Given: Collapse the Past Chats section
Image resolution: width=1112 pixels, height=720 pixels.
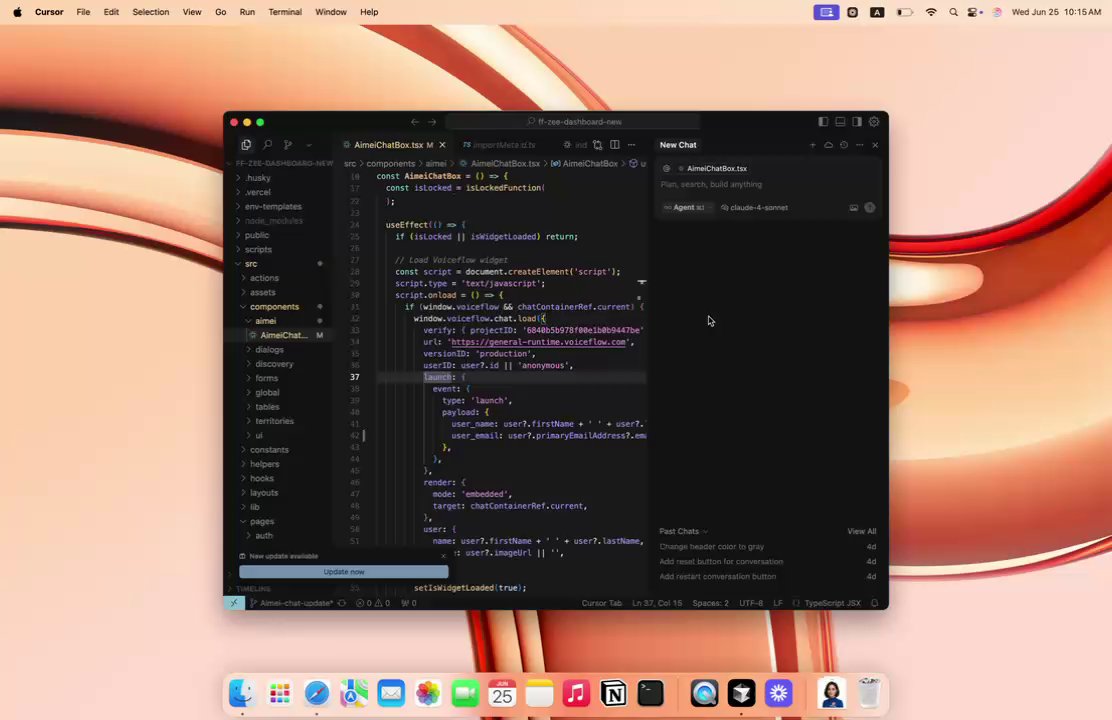Looking at the screenshot, I should [x=684, y=531].
